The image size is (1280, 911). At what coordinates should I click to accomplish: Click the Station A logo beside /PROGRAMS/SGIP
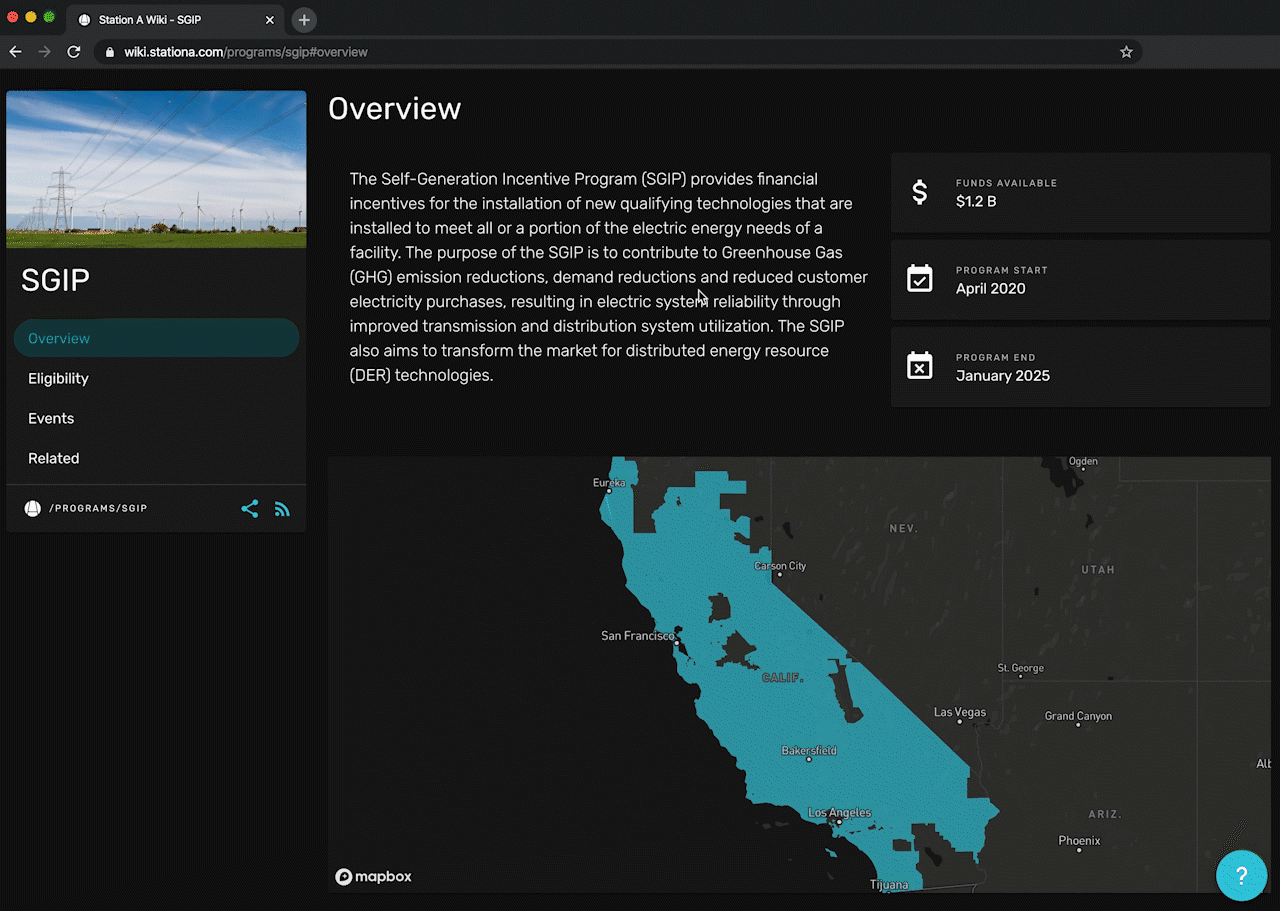click(x=33, y=509)
